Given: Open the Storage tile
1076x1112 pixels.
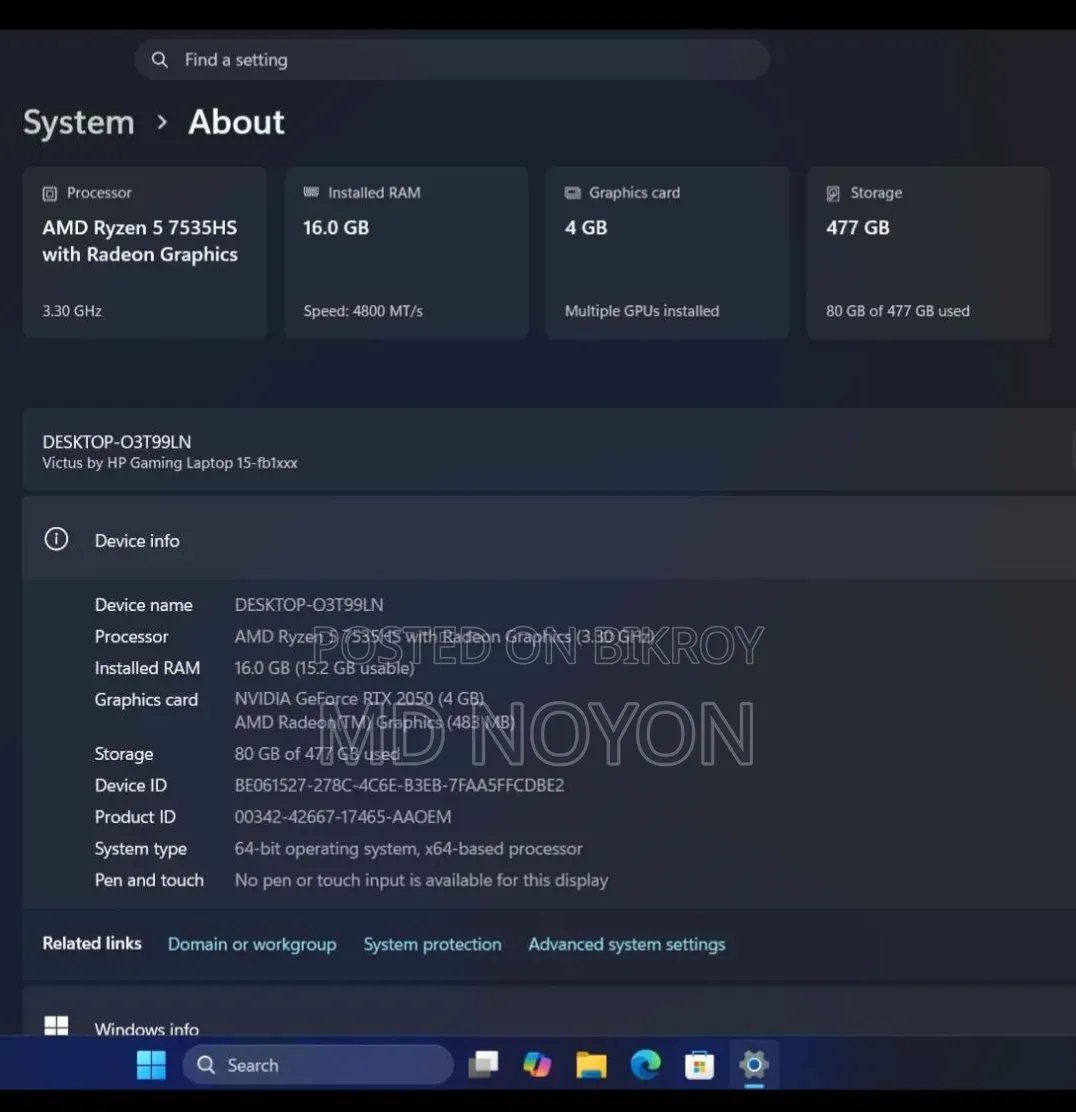Looking at the screenshot, I should tap(928, 252).
